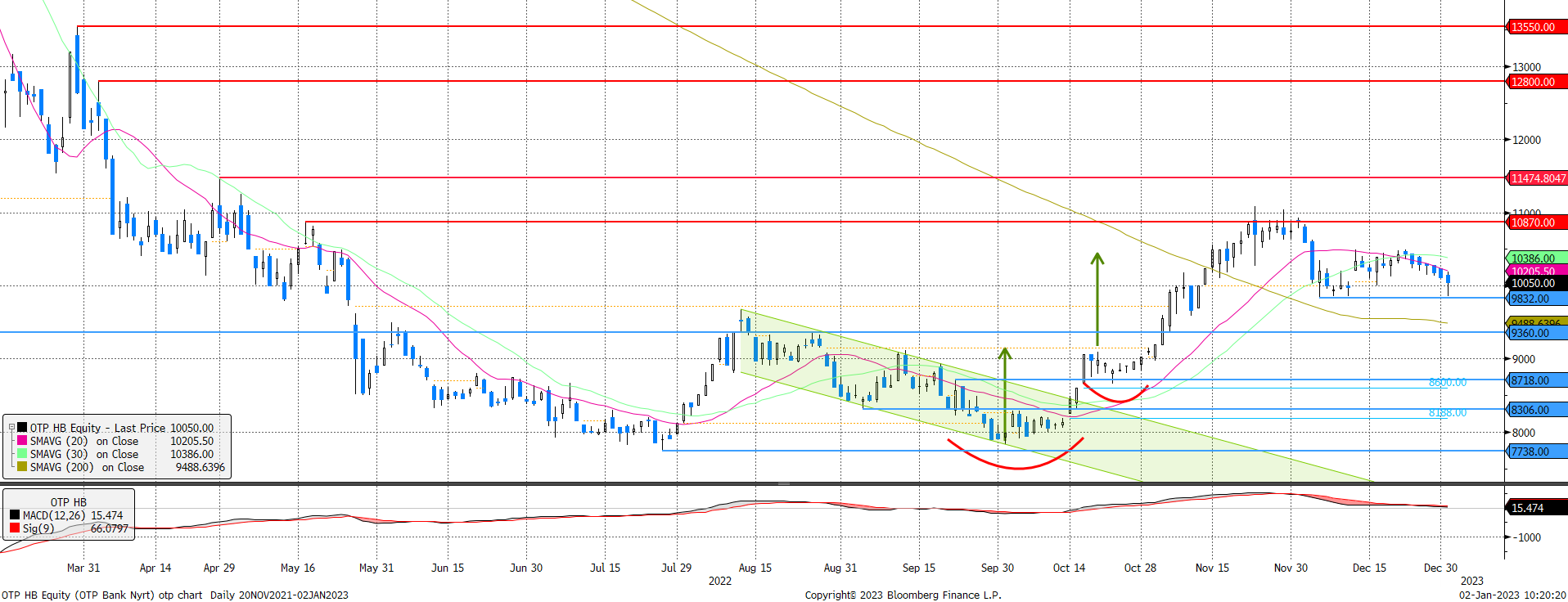Click the red Sig(9) legend swatch

15,528
